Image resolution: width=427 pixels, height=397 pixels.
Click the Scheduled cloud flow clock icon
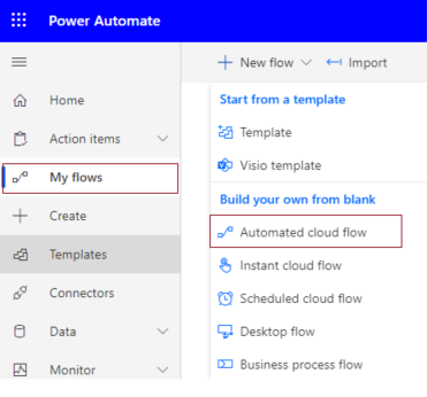pos(225,298)
